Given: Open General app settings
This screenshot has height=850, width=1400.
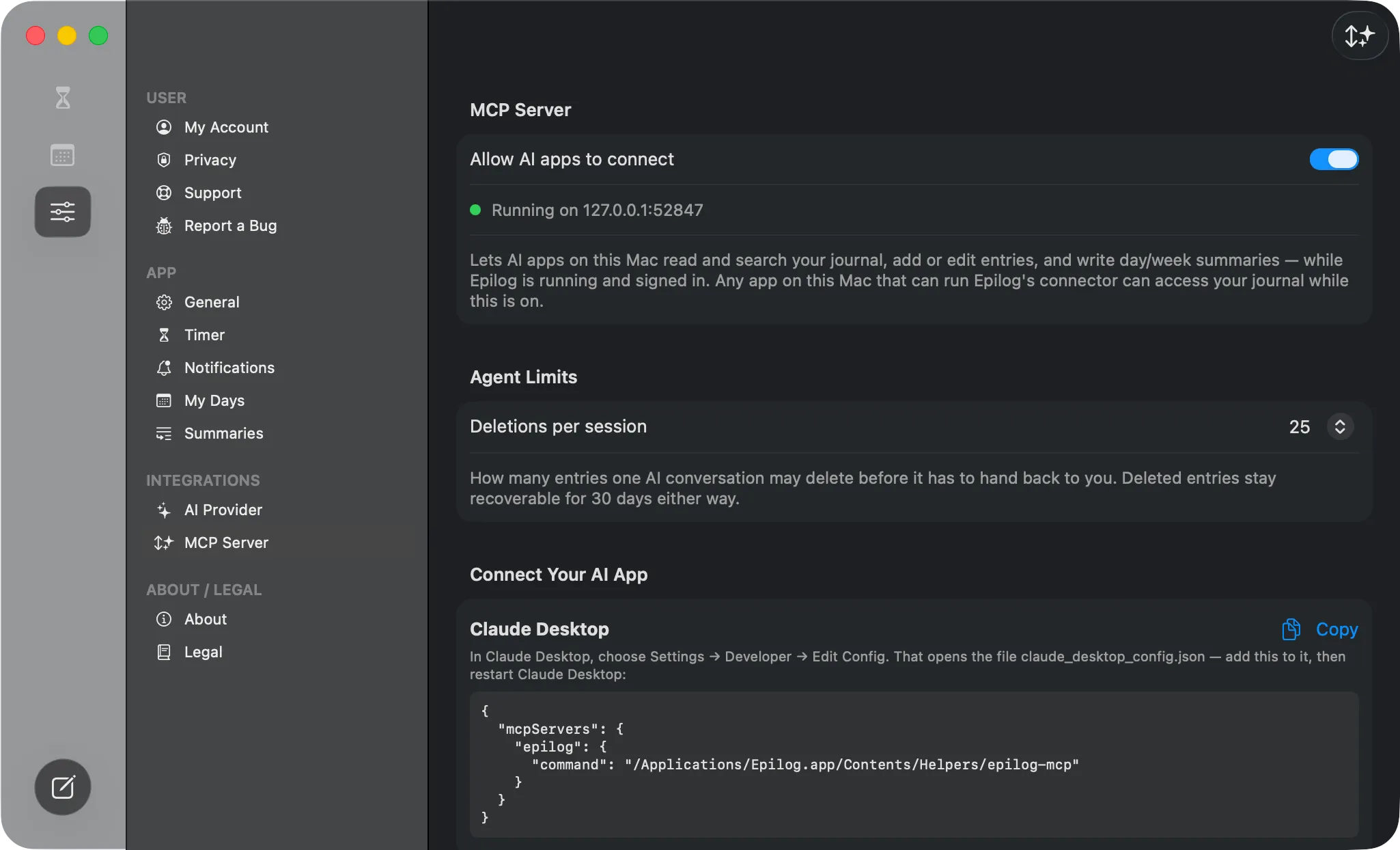Looking at the screenshot, I should point(212,302).
